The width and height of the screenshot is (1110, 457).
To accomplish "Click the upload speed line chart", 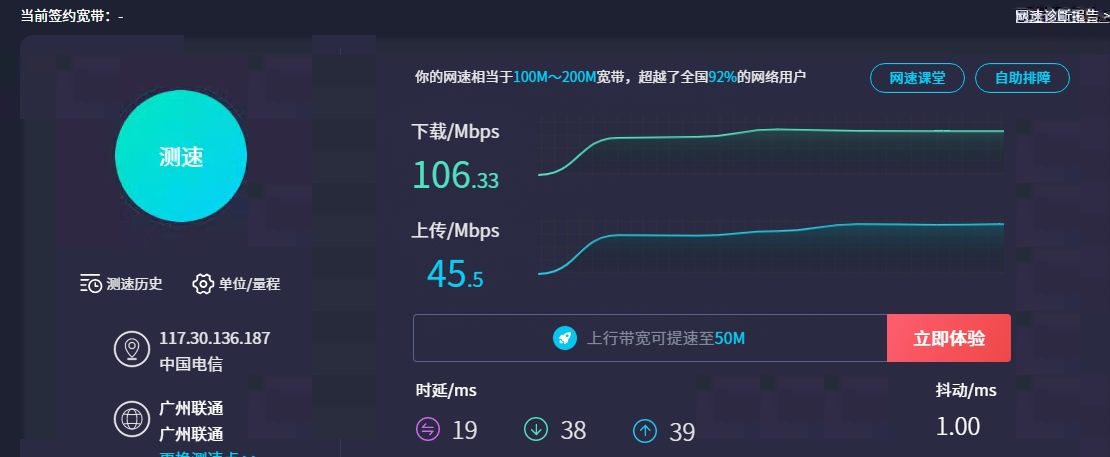I will (x=770, y=243).
